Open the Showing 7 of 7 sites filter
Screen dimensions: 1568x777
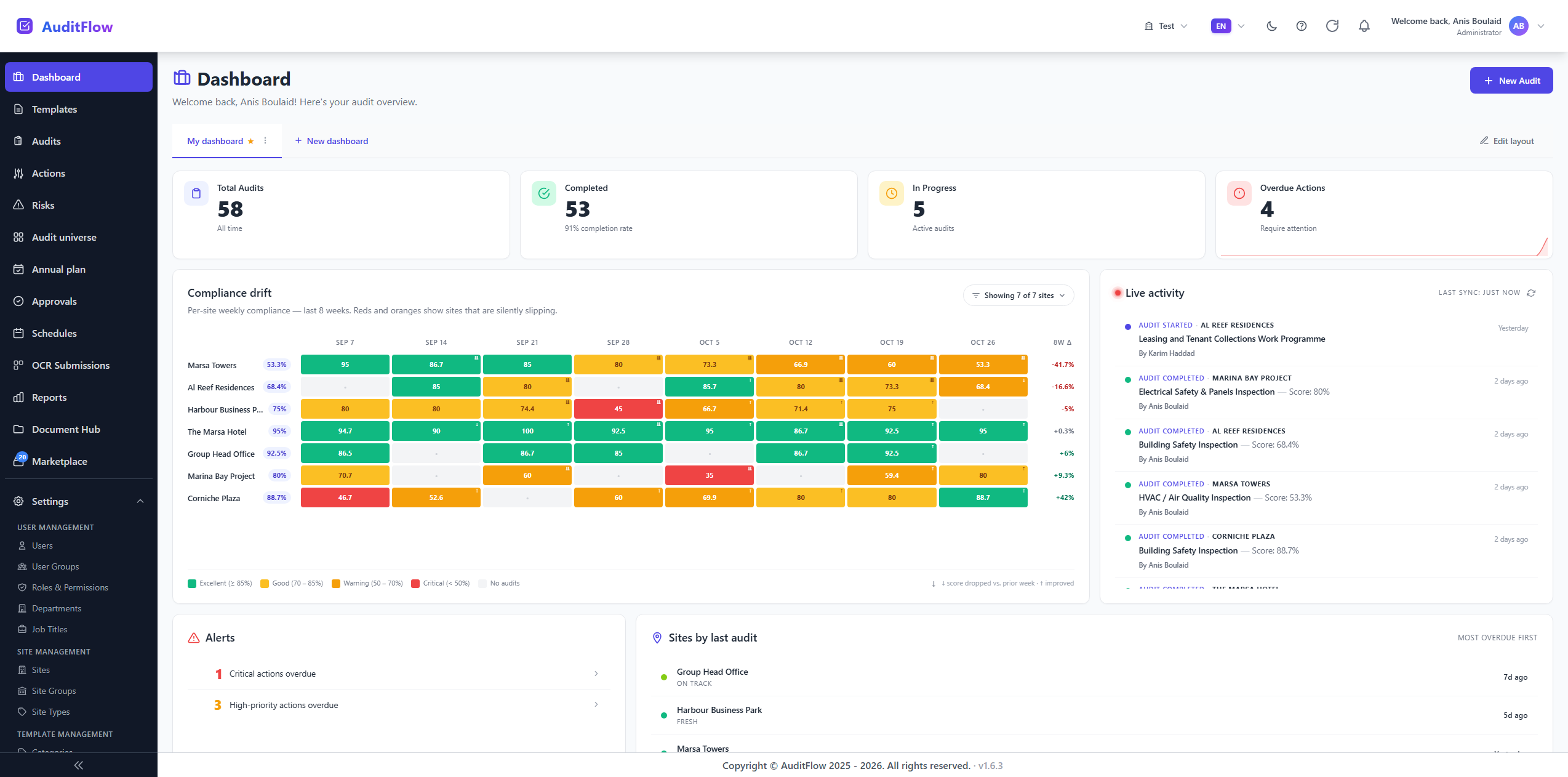pyautogui.click(x=1018, y=296)
